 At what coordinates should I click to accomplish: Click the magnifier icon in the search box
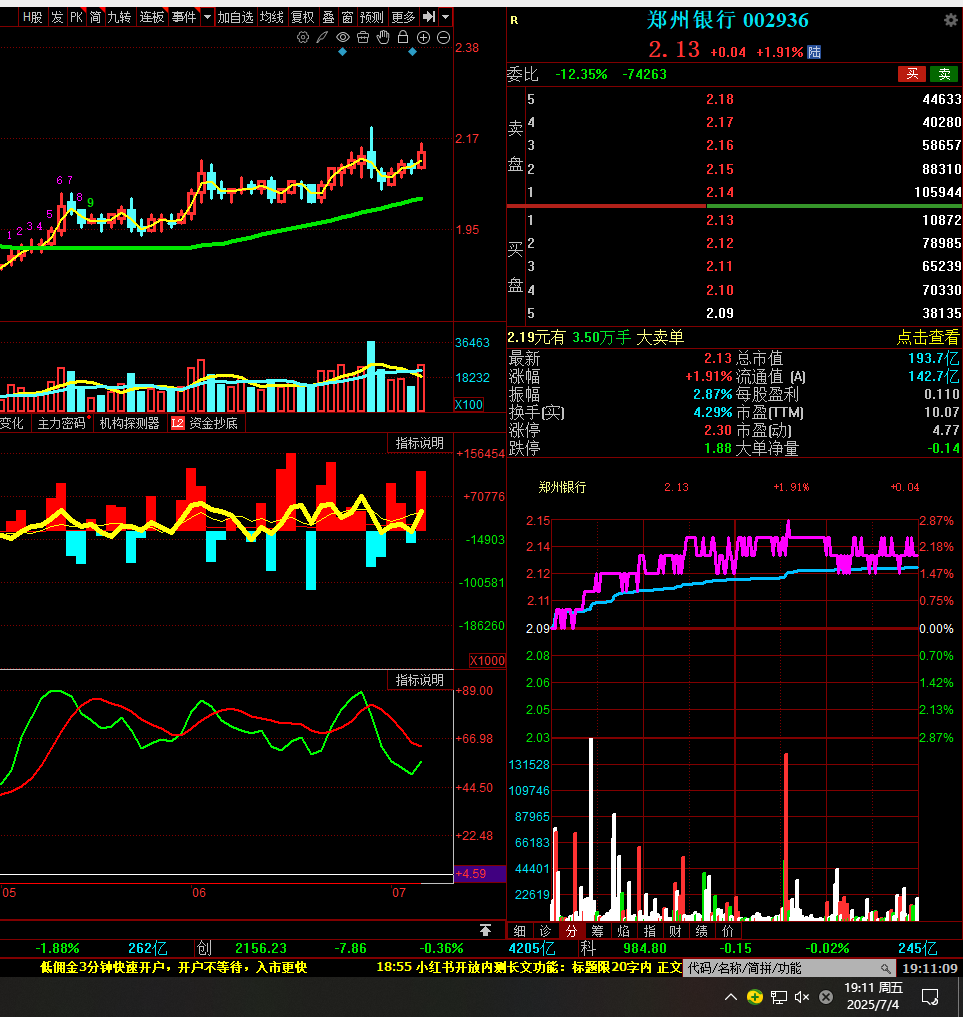(x=885, y=968)
